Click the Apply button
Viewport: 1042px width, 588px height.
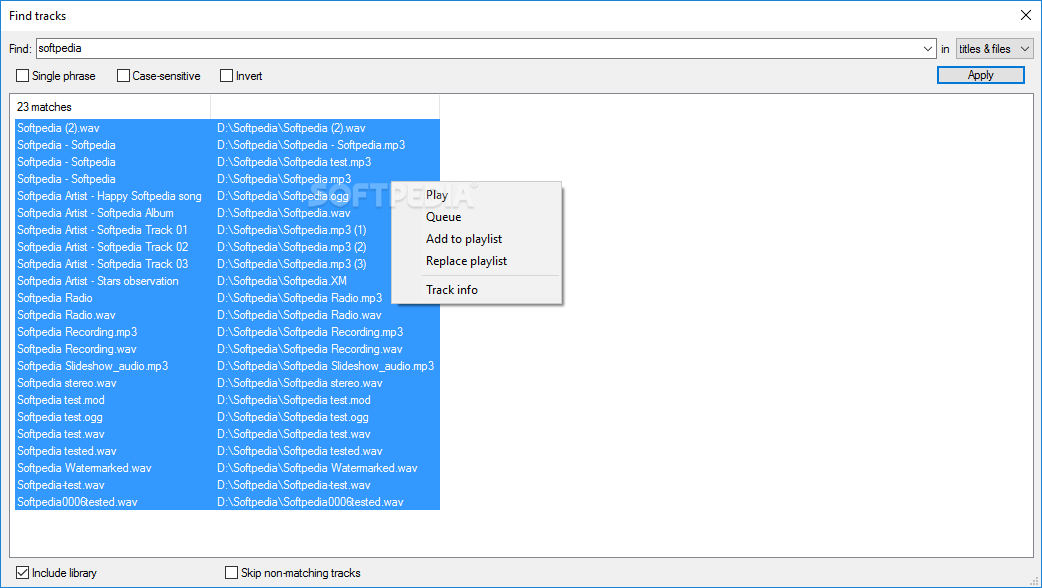point(980,75)
